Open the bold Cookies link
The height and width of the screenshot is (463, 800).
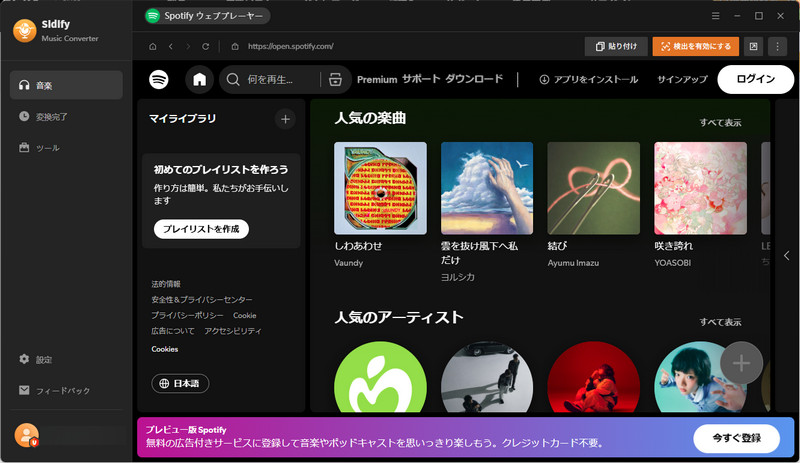point(165,349)
